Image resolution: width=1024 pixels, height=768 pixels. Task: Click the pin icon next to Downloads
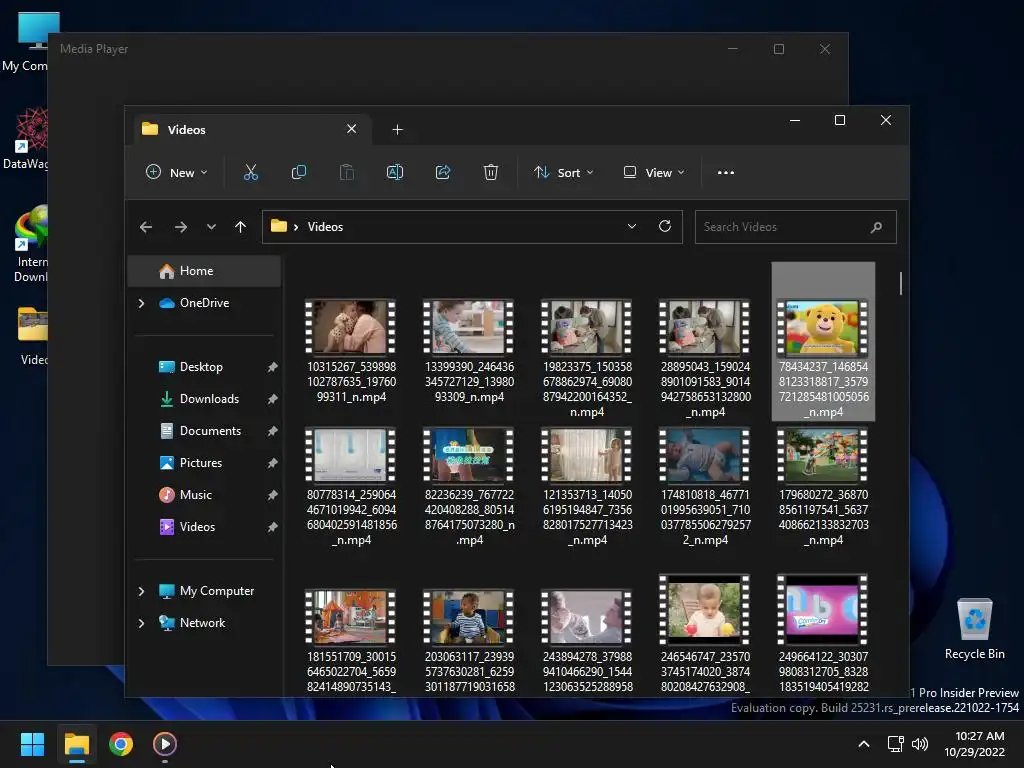pos(272,399)
